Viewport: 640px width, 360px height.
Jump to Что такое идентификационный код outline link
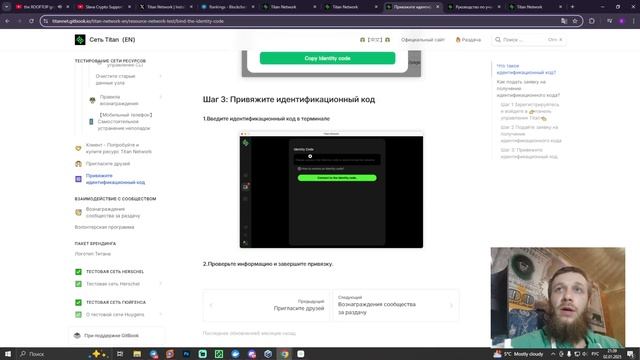tap(526, 69)
